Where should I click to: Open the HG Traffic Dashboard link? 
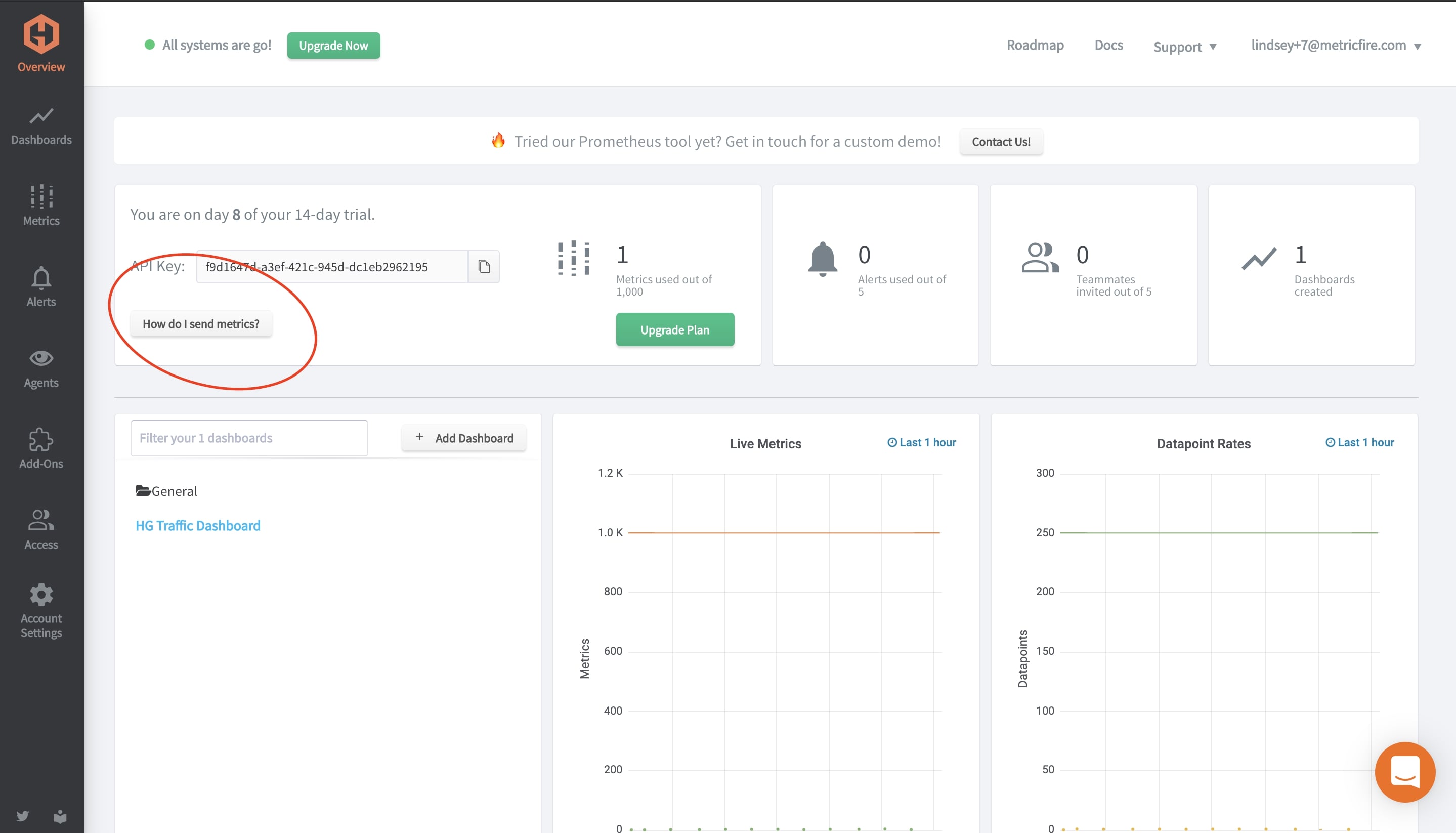[x=198, y=526]
